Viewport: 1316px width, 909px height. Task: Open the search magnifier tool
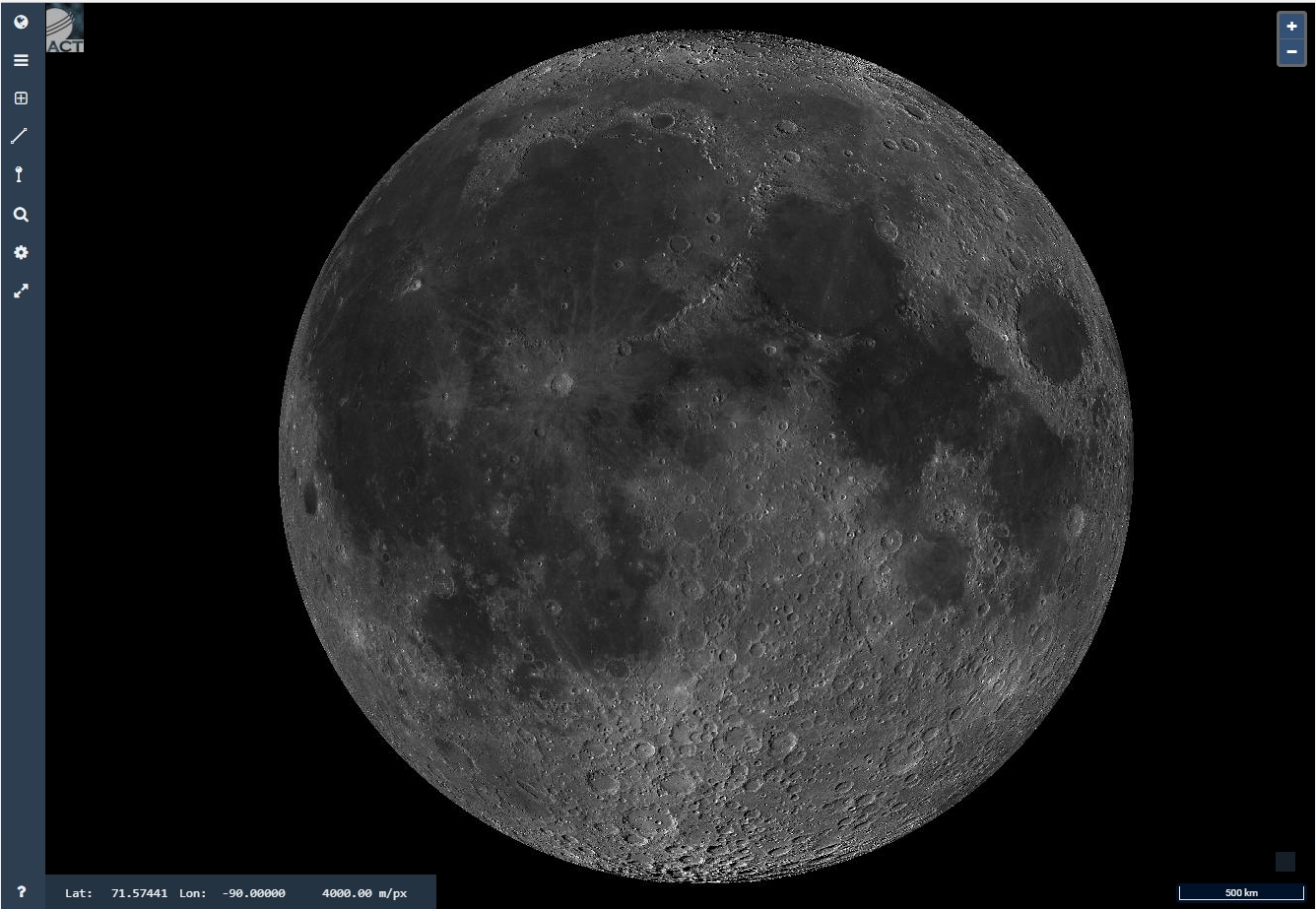(x=21, y=215)
